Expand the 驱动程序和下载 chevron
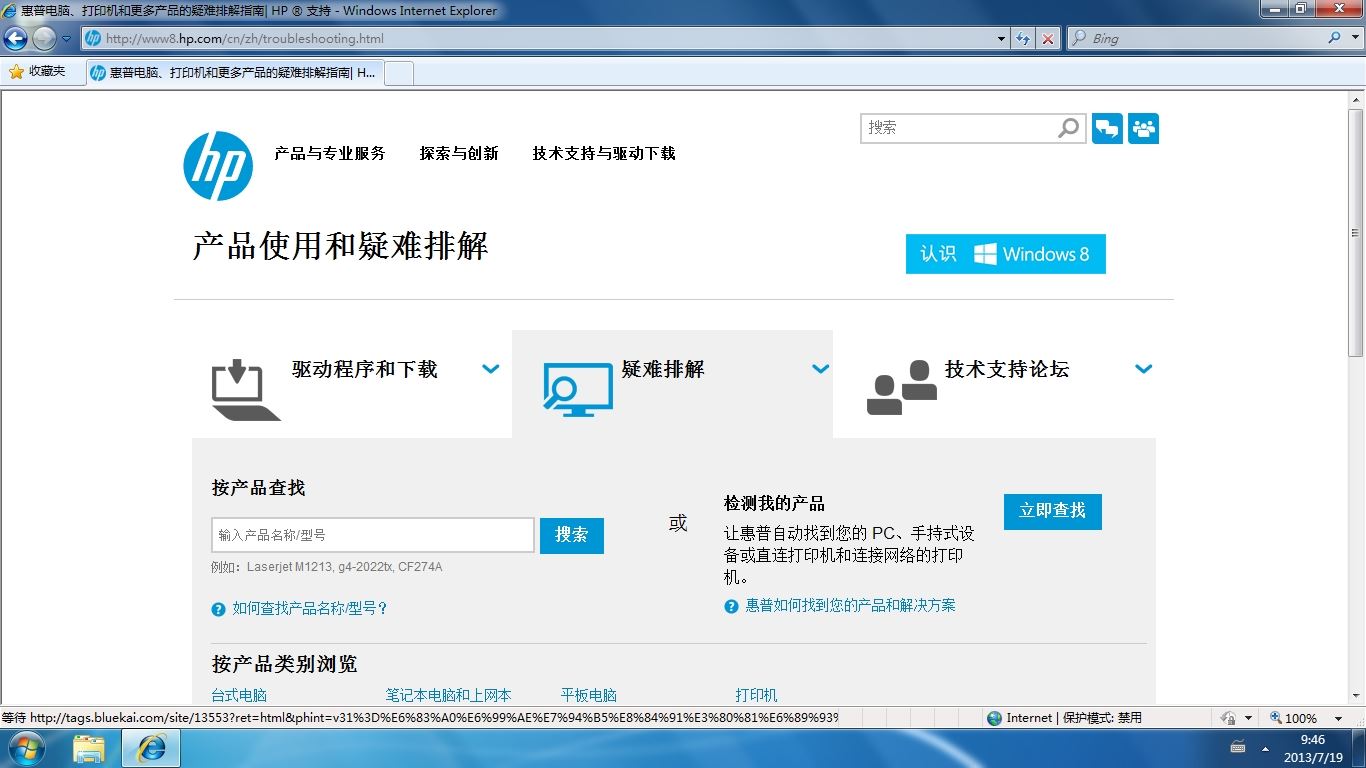This screenshot has height=768, width=1366. [x=490, y=369]
